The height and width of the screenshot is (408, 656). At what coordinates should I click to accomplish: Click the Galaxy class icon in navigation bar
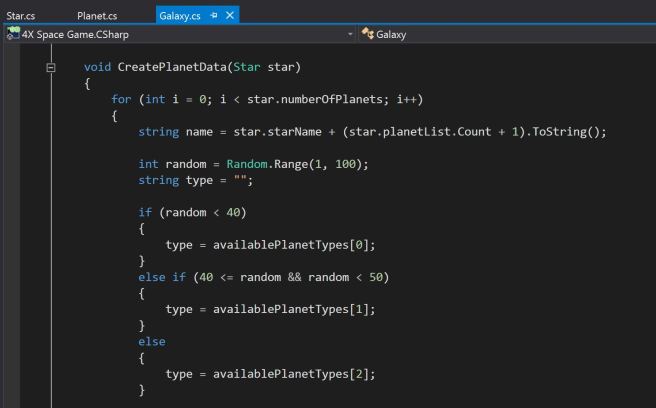367,35
